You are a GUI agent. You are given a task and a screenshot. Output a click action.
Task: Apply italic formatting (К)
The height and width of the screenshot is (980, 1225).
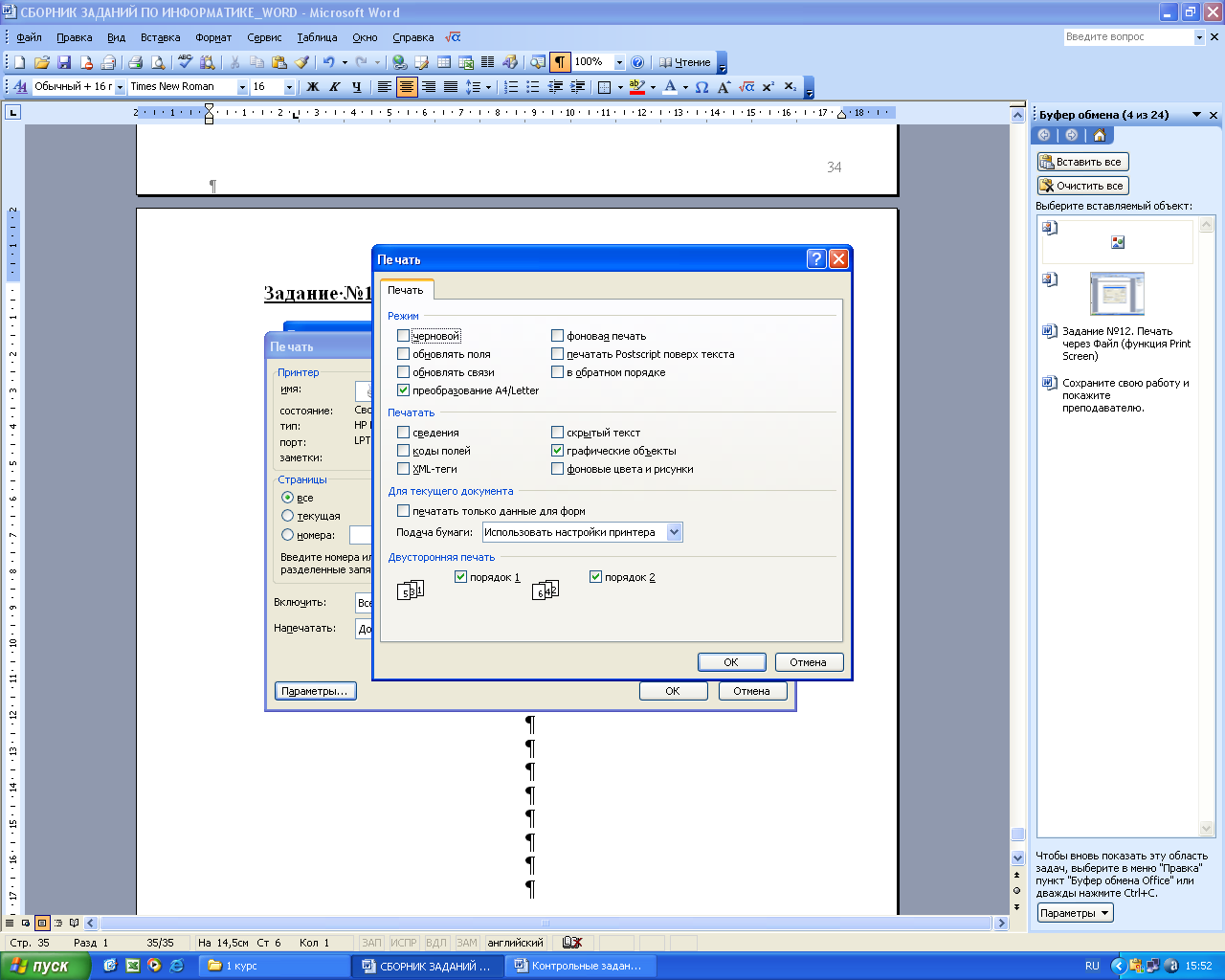(x=334, y=87)
